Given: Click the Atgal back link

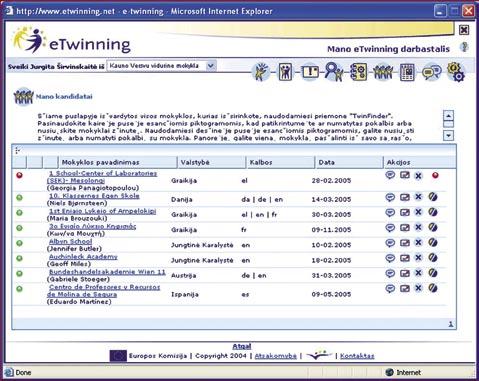Looking at the screenshot, I should coord(241,346).
